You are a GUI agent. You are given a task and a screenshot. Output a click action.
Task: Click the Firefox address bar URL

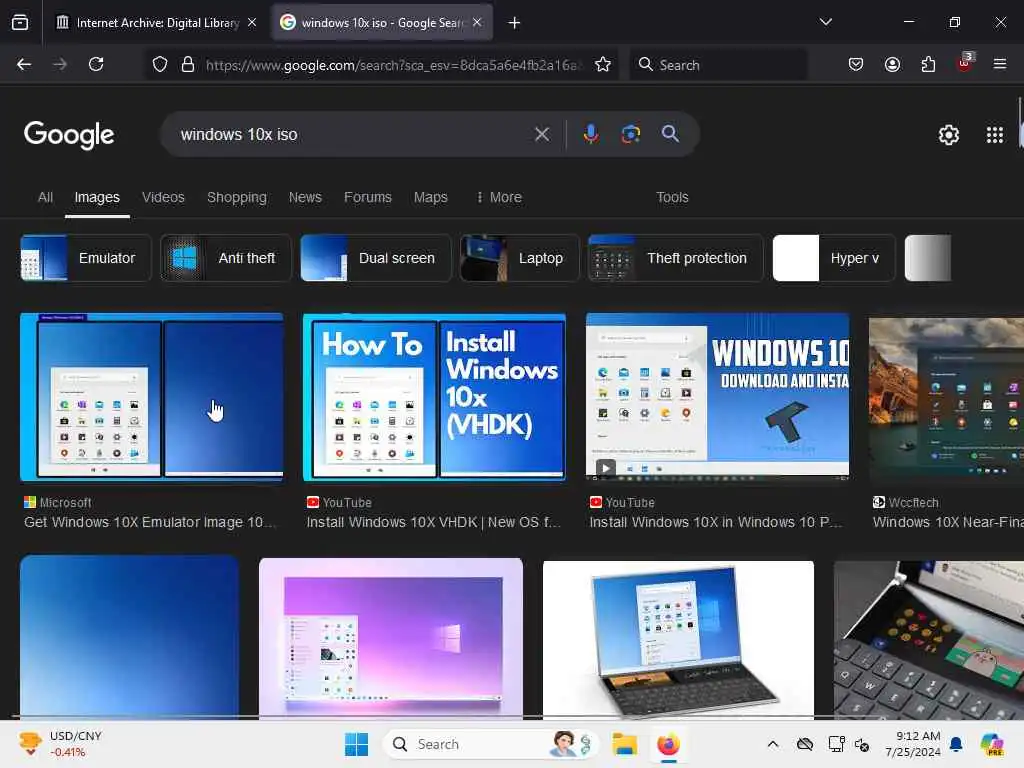[x=392, y=65]
